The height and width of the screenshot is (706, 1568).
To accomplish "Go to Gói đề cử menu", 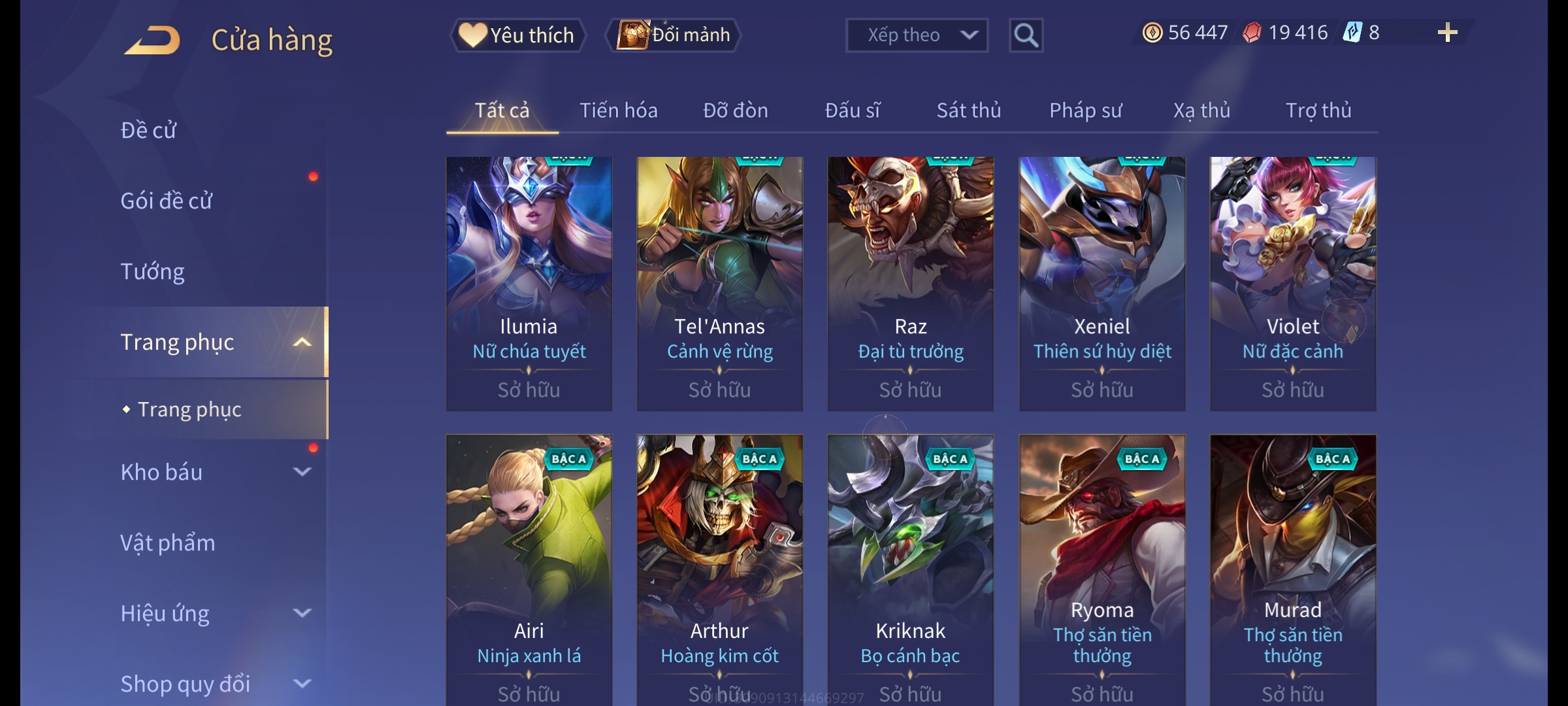I will point(166,201).
